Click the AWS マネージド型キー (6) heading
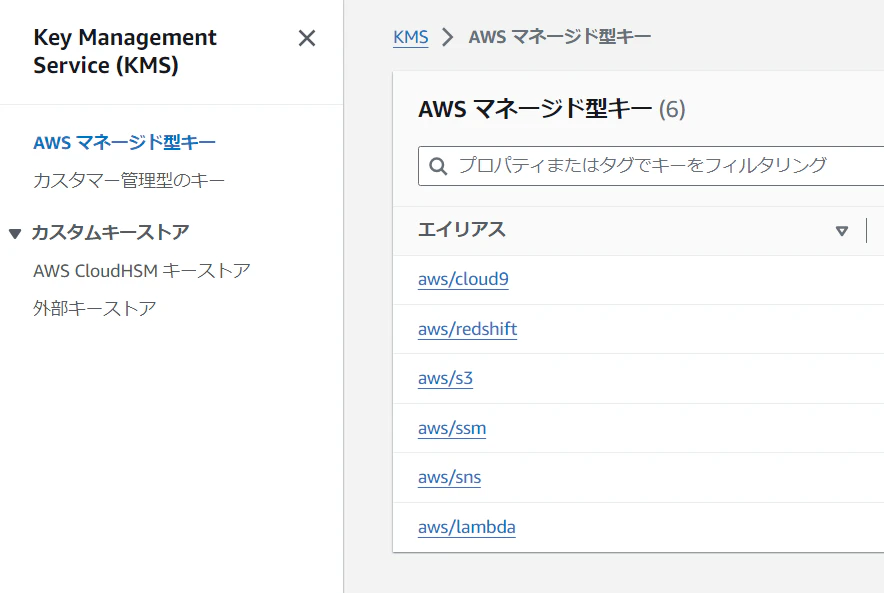The width and height of the screenshot is (884, 593). (x=551, y=109)
